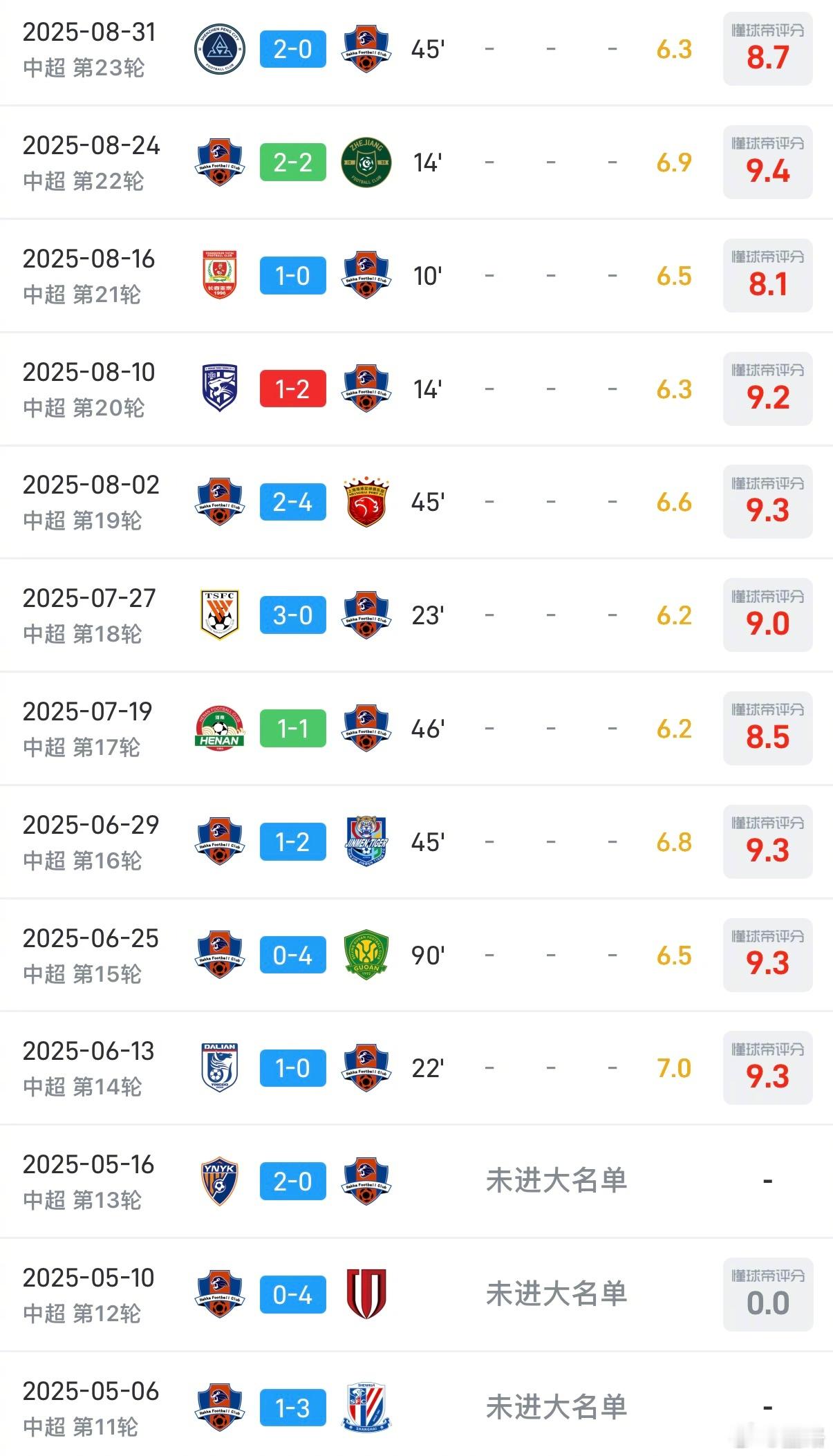
Task: Select the Changchun Yatai red crest
Action: (x=220, y=275)
